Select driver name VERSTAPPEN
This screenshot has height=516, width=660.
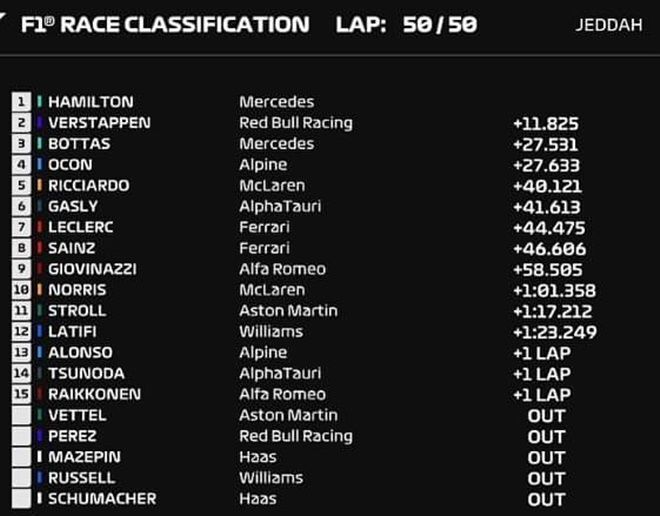99,122
